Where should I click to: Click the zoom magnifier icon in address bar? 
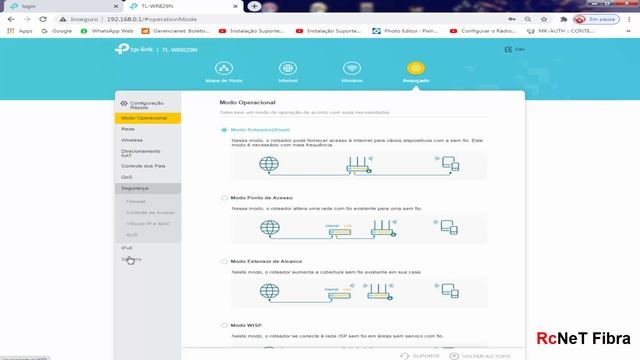tap(528, 19)
